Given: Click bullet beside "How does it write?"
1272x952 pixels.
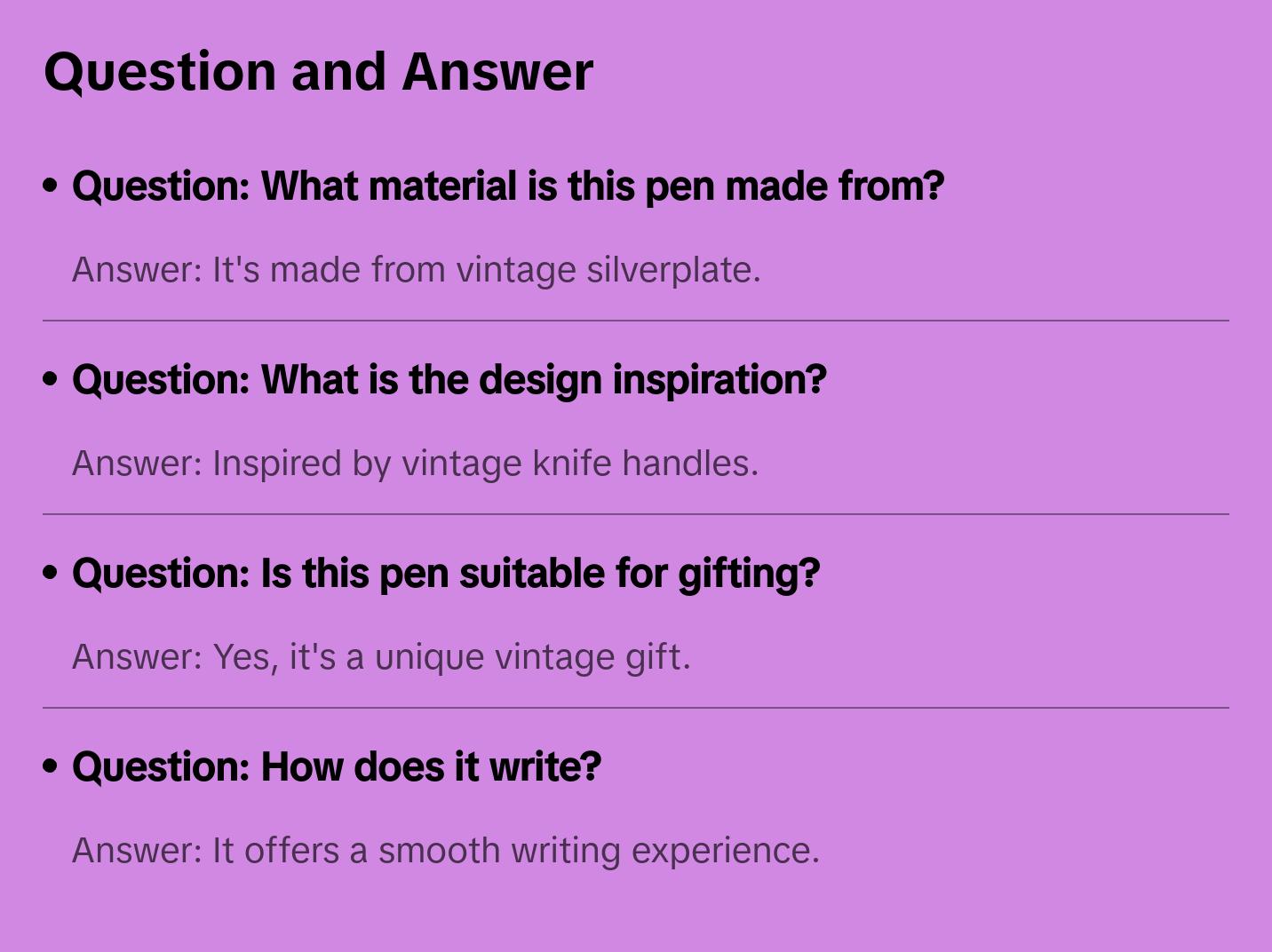Looking at the screenshot, I should pyautogui.click(x=51, y=766).
